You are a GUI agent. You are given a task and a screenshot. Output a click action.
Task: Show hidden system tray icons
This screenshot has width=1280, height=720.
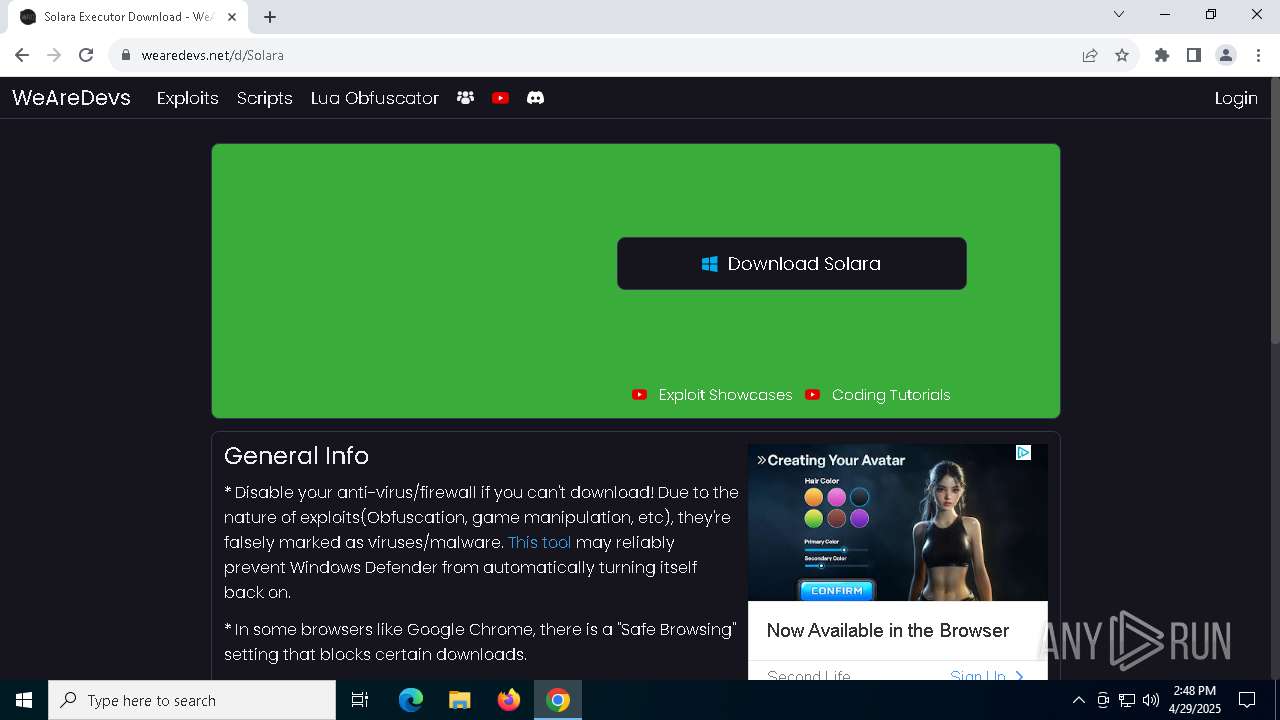click(x=1078, y=700)
